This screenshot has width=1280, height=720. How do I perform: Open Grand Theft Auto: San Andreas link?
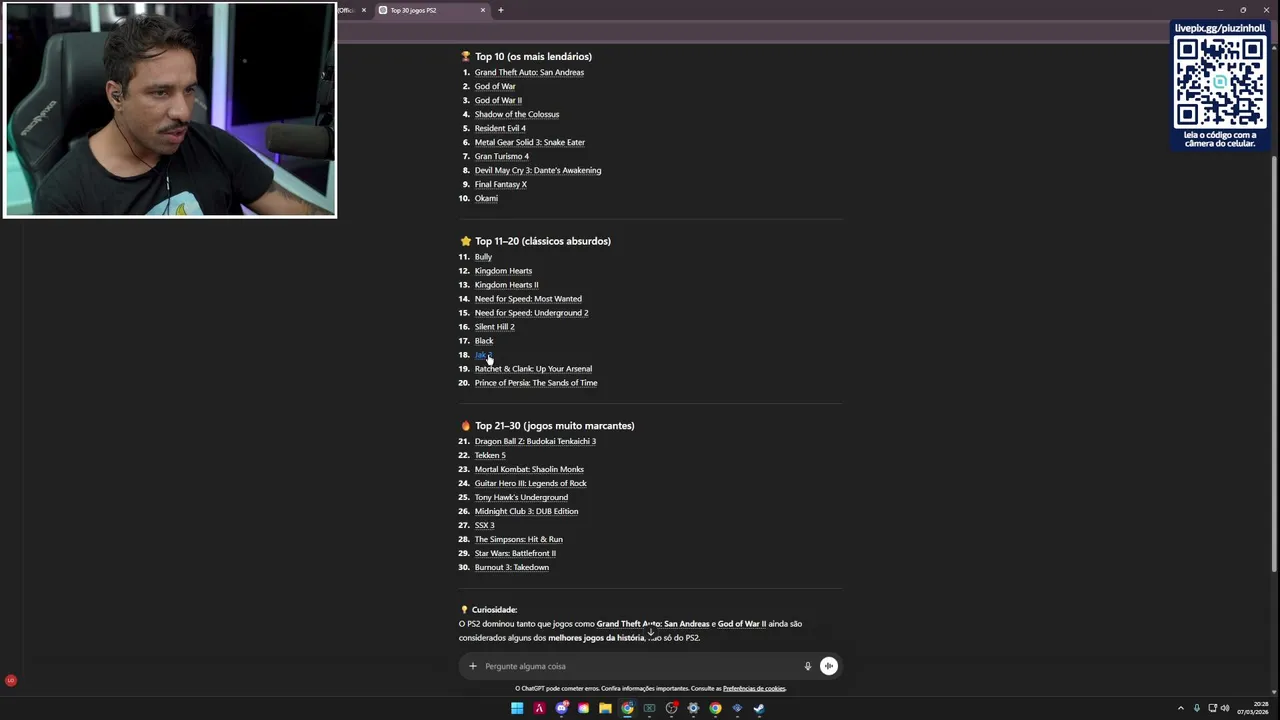(529, 72)
